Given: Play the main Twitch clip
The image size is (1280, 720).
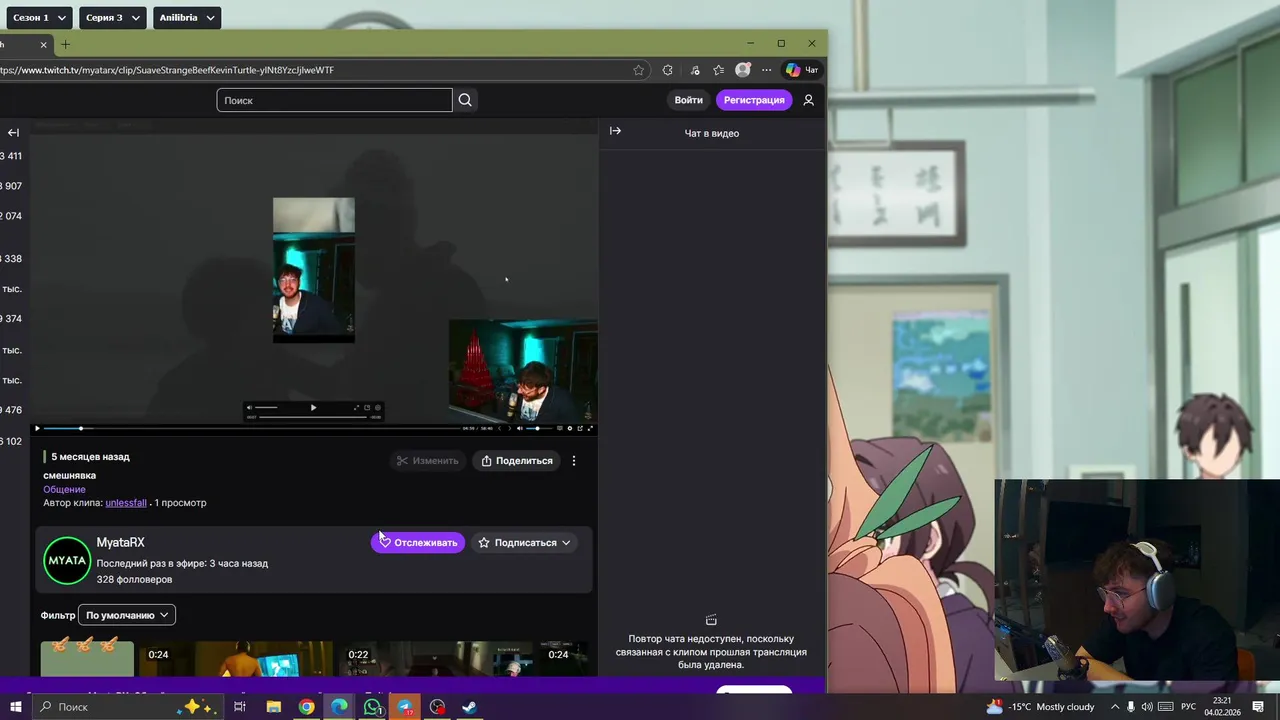Looking at the screenshot, I should 37,428.
